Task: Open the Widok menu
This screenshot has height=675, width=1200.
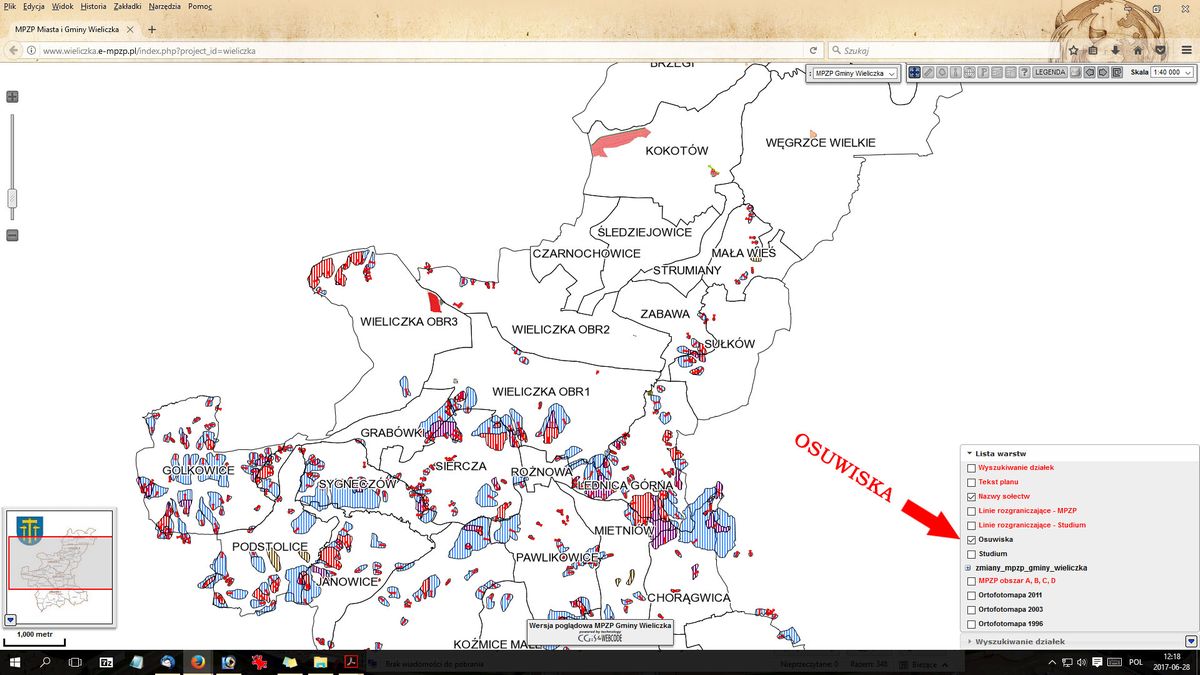Action: (63, 6)
